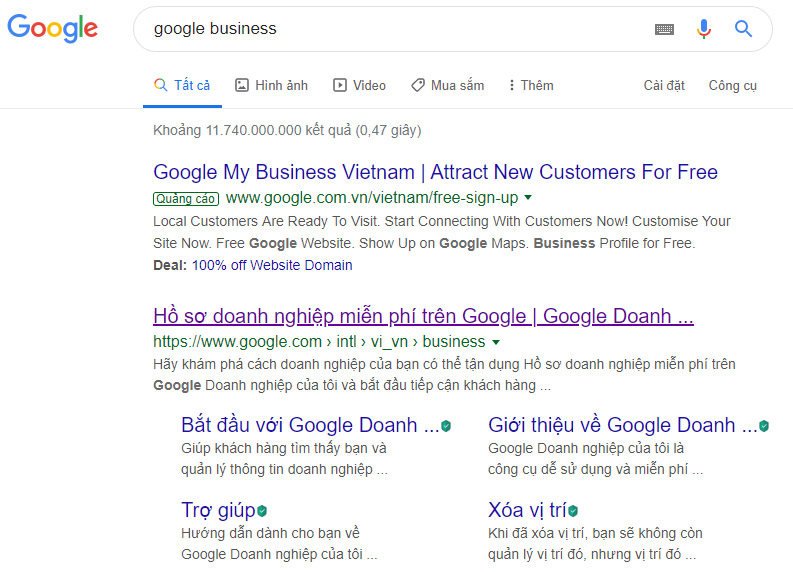Click ad description 'Local Customers Are Ready To Visit'

point(266,221)
